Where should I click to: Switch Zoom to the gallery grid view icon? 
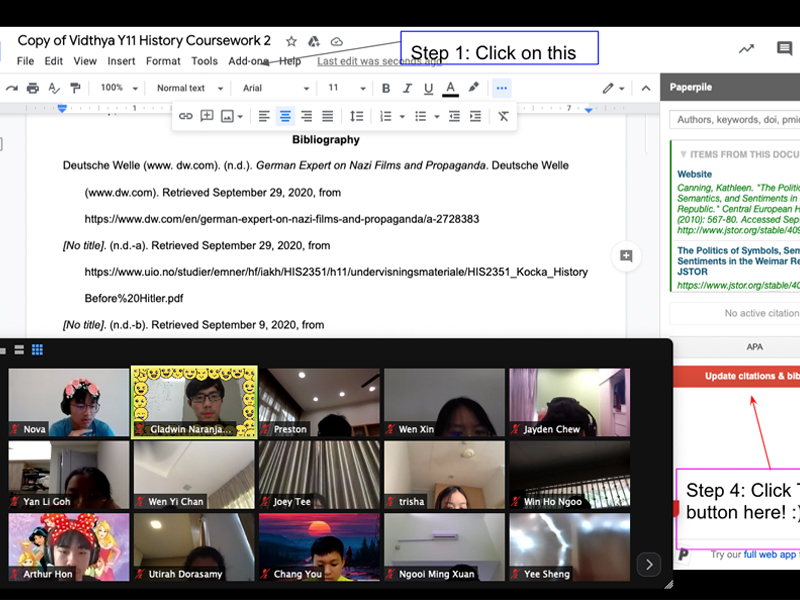(x=37, y=350)
